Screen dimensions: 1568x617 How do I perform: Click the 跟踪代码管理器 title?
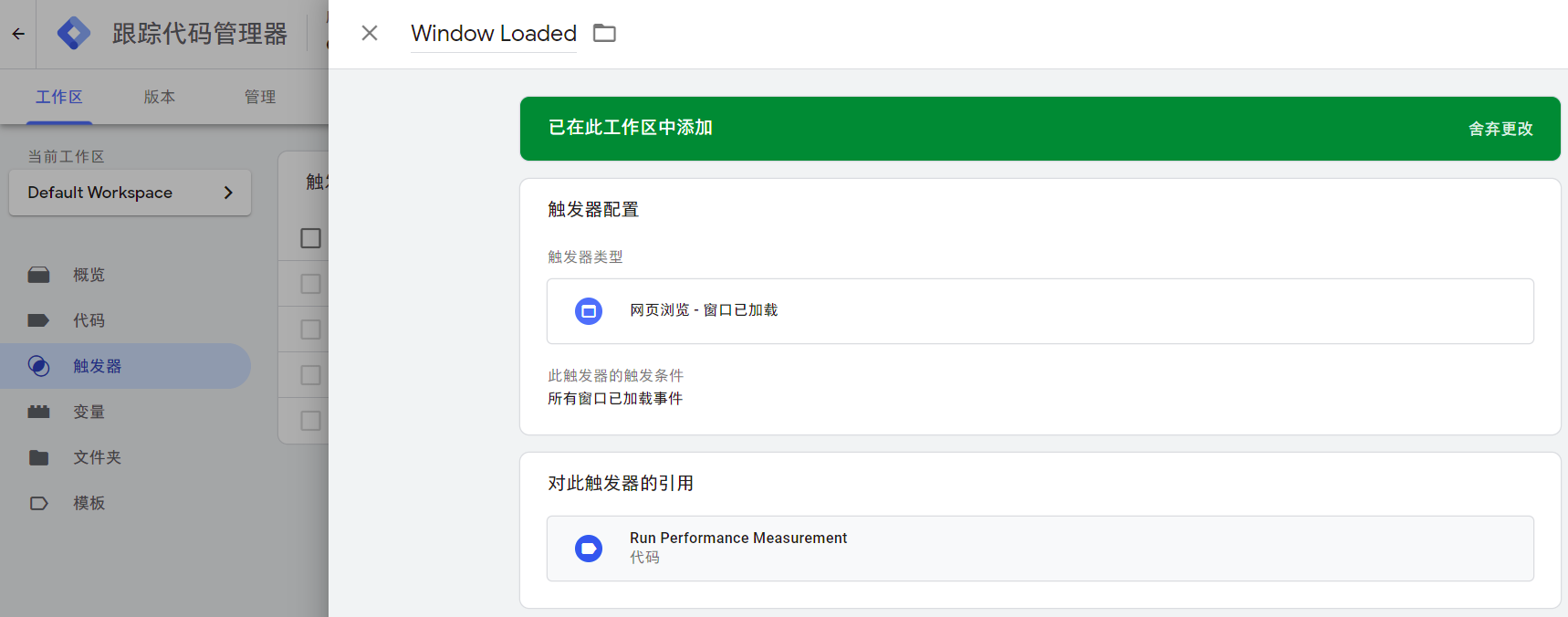coord(200,34)
